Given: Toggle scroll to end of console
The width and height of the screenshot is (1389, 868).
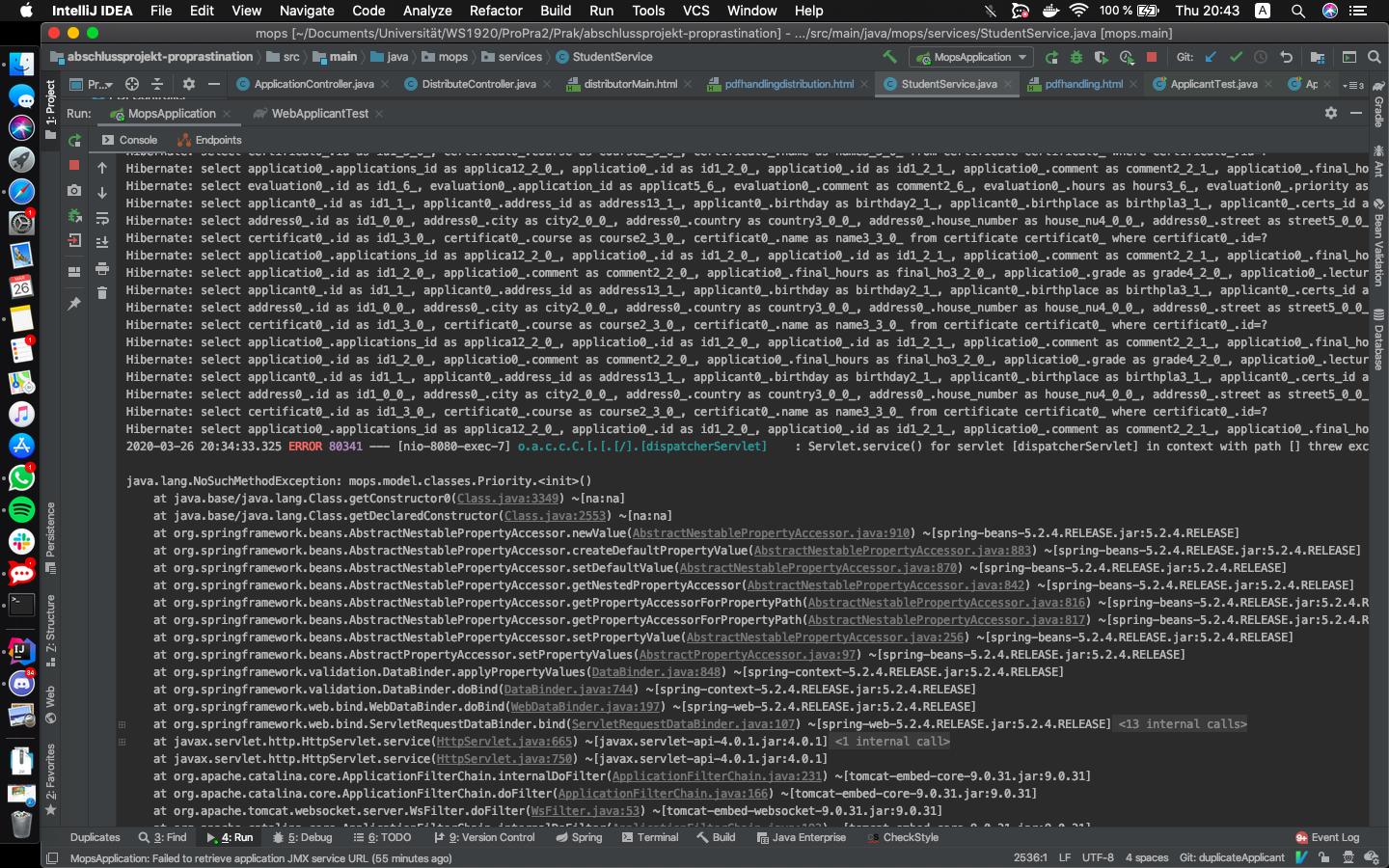Looking at the screenshot, I should 102,242.
